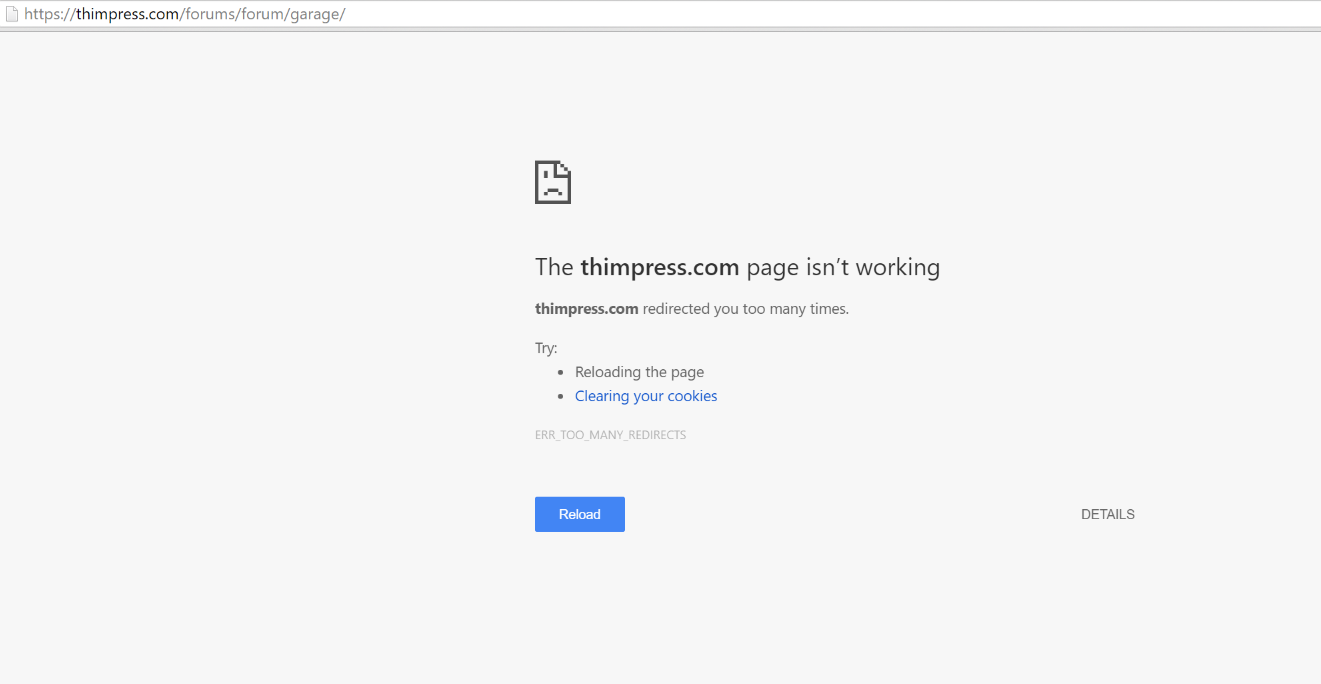Click the thimpress.com URL in address bar
1321x684 pixels.
pyautogui.click(x=185, y=14)
